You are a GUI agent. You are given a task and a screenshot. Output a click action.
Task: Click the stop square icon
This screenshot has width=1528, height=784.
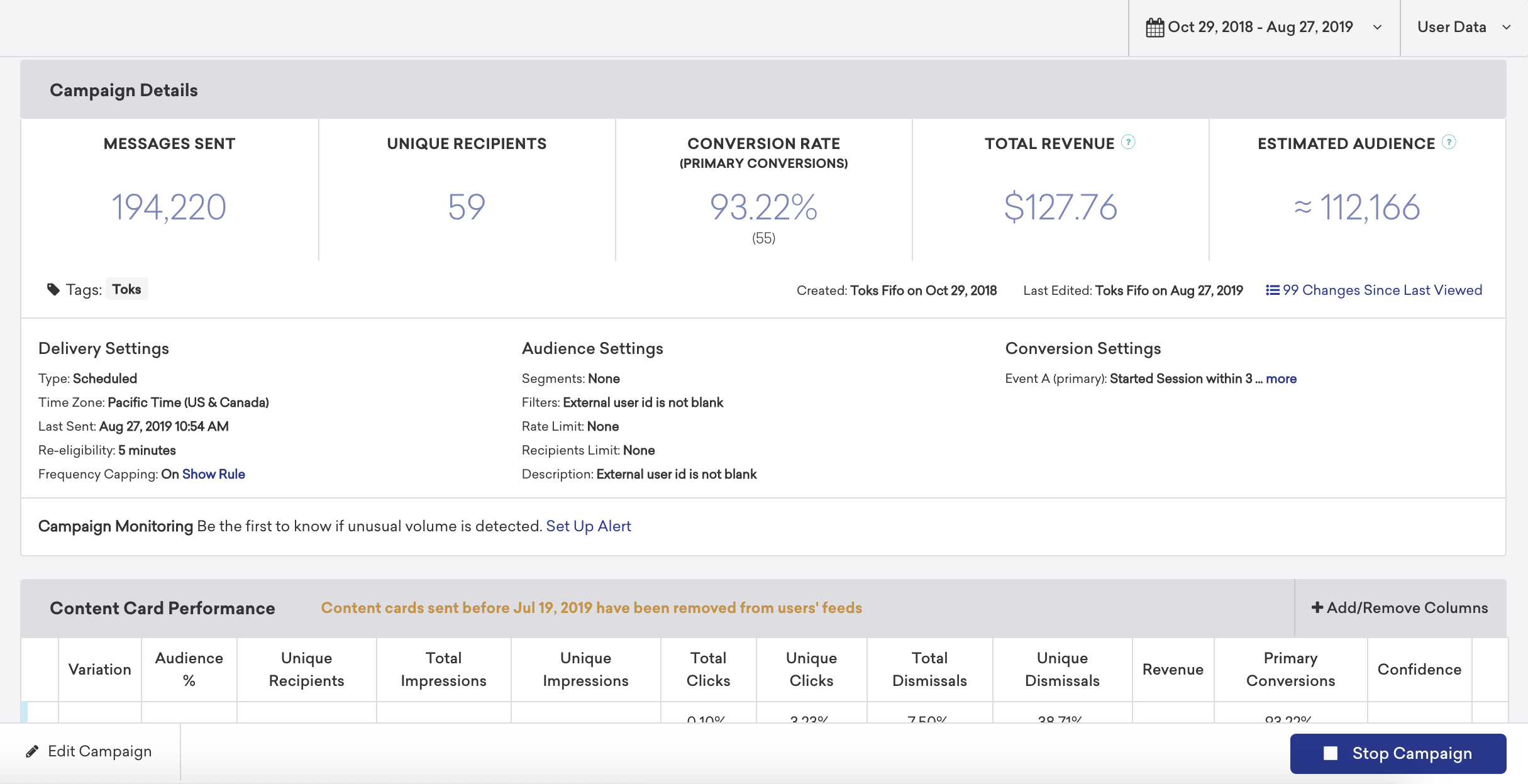coord(1331,753)
